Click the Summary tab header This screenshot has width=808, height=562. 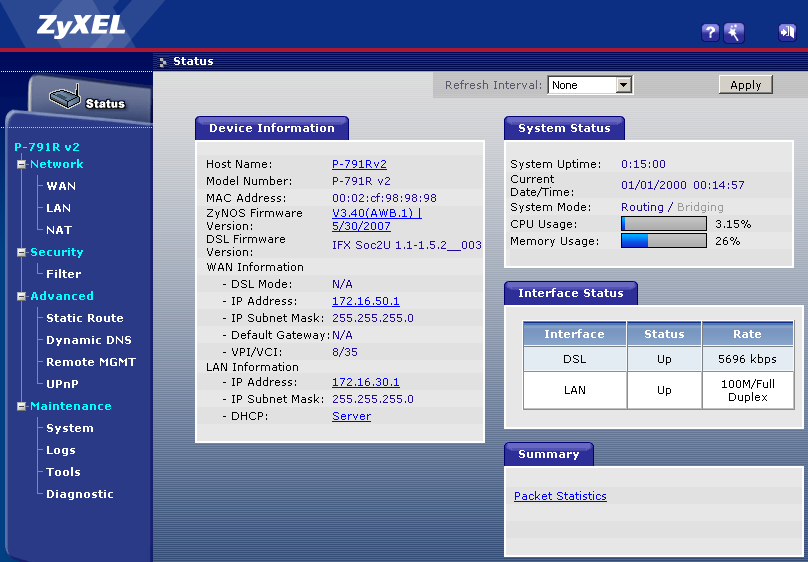[549, 454]
